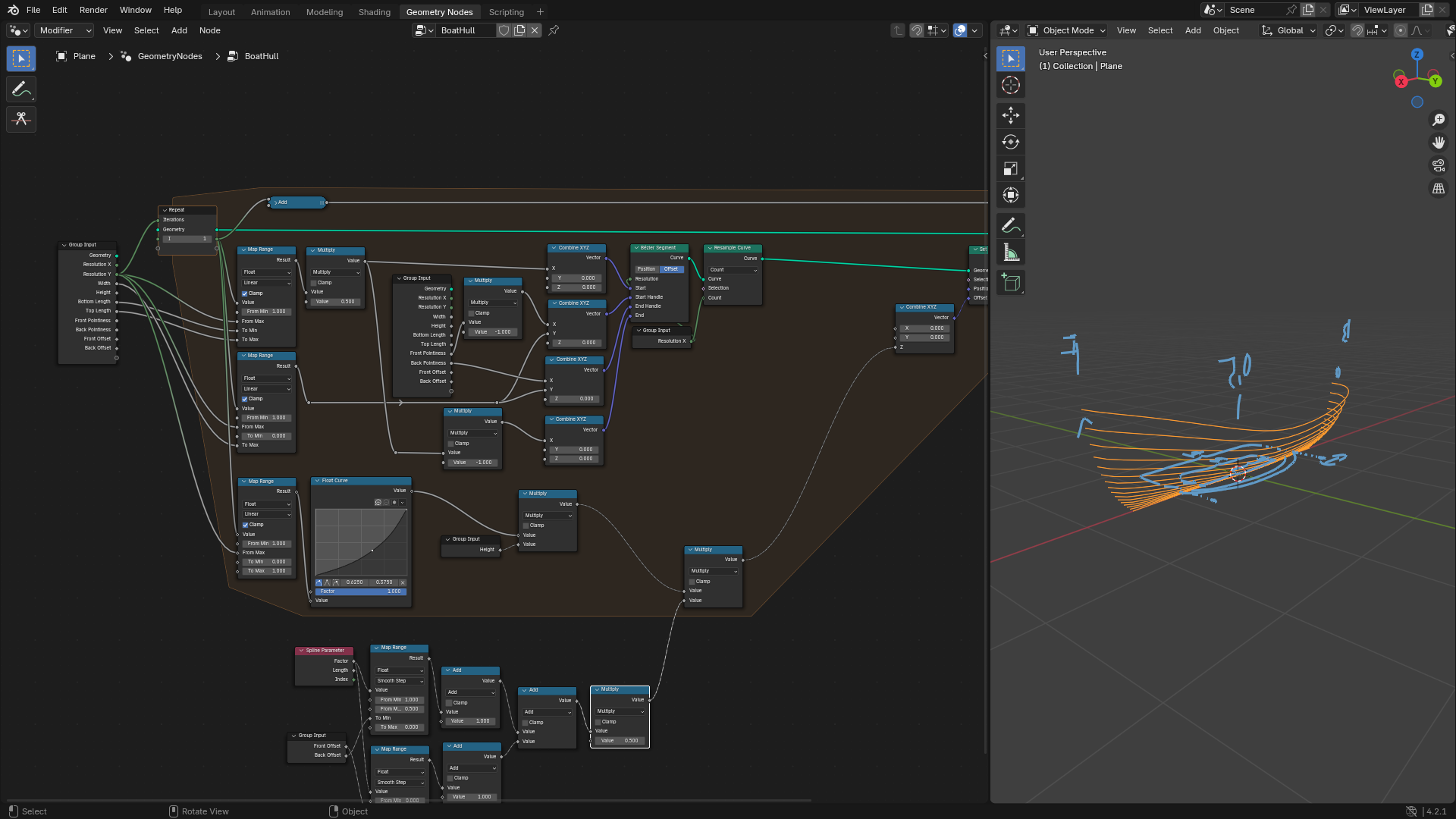Screen dimensions: 1456x819
Task: Select Position mode in Bézier Segment node
Action: click(646, 269)
